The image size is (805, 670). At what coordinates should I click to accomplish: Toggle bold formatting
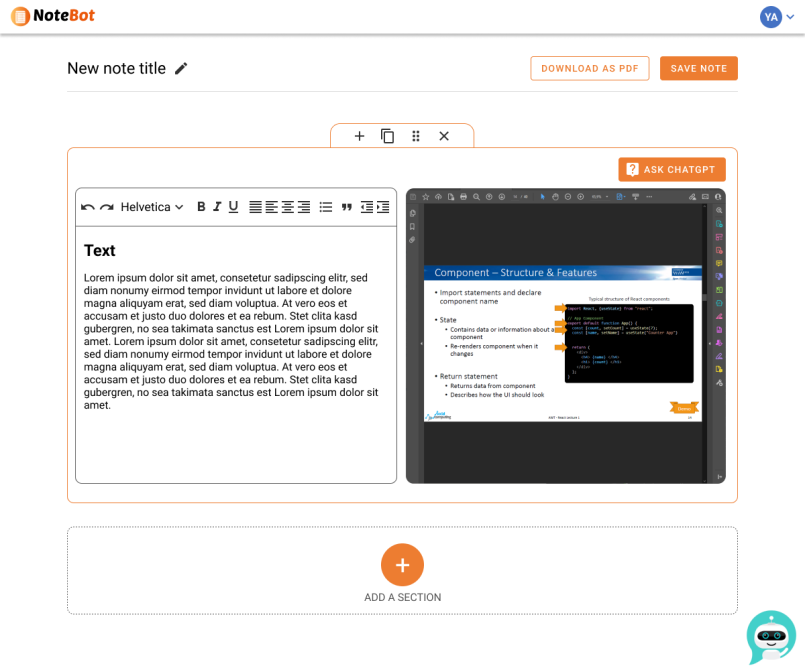pos(201,207)
